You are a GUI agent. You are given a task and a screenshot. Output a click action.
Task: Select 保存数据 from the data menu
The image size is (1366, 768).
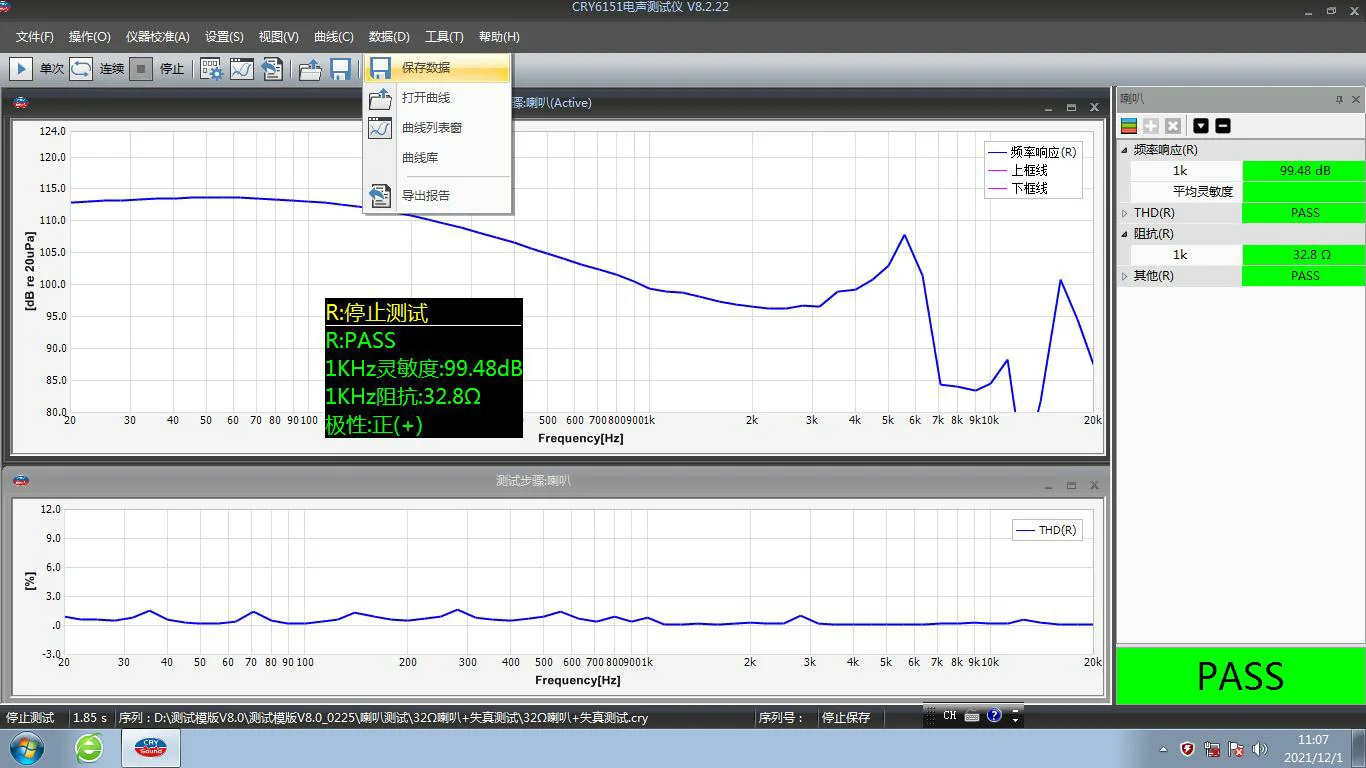point(426,68)
